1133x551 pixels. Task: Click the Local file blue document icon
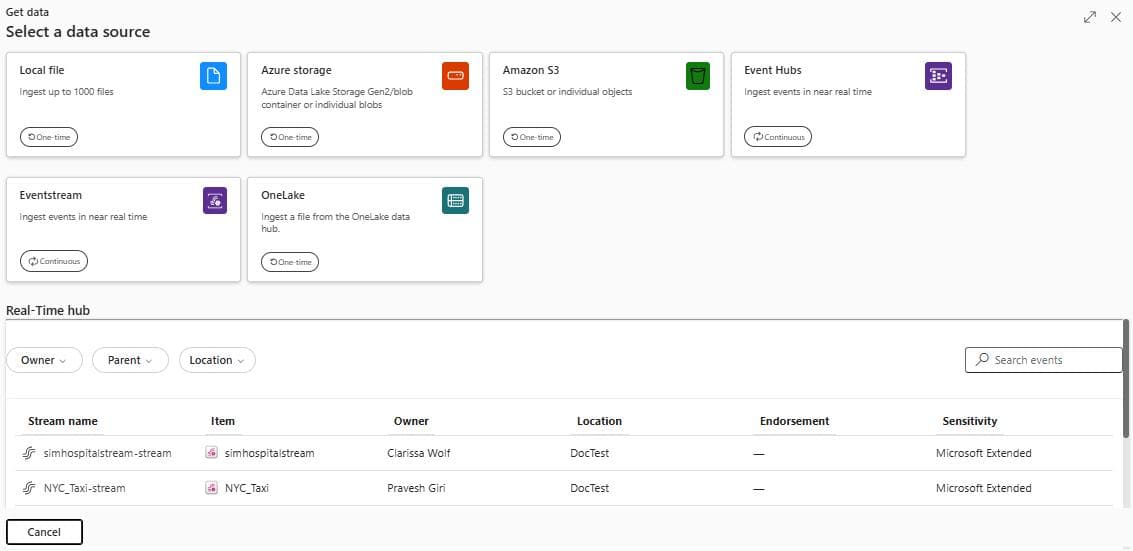click(x=213, y=76)
